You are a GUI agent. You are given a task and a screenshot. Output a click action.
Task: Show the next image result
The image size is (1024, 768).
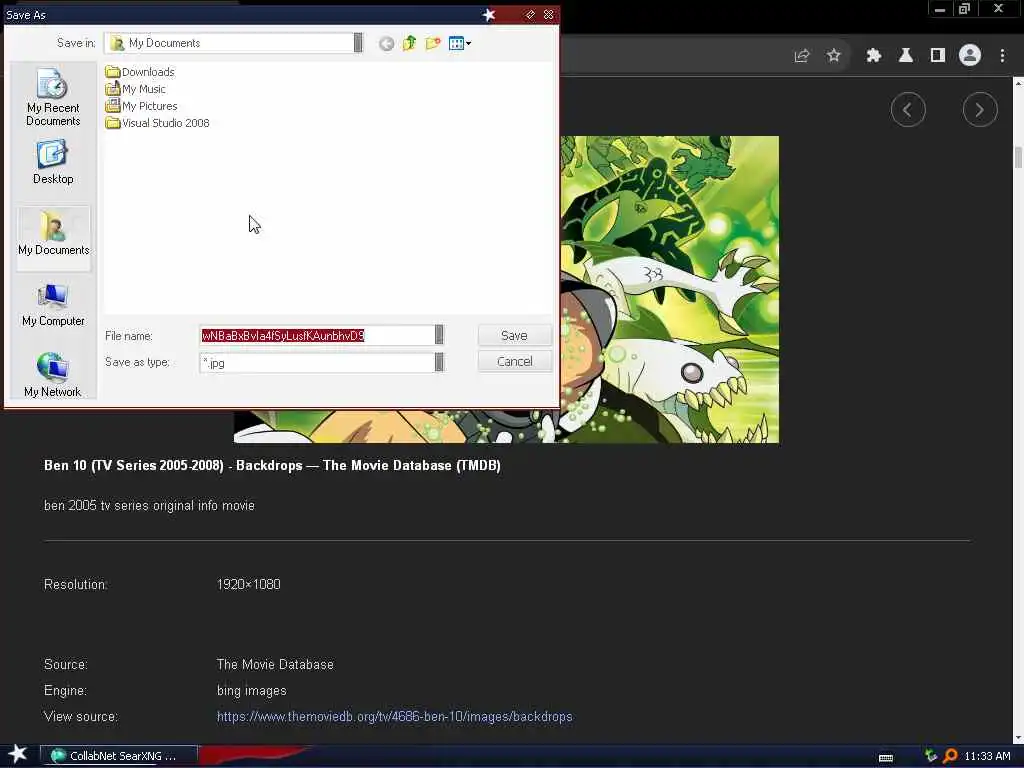coord(980,110)
